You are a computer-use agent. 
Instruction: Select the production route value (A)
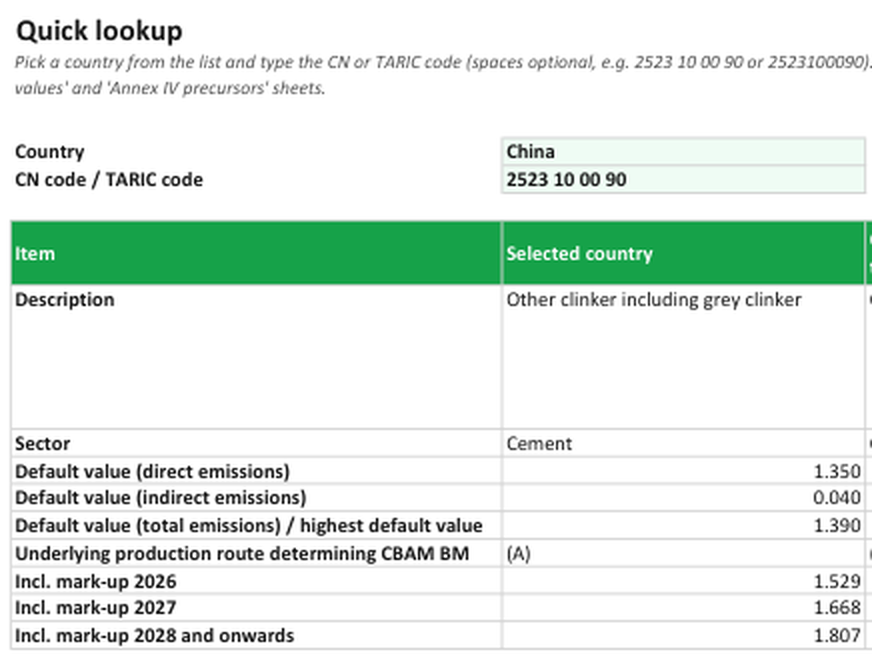tap(683, 553)
